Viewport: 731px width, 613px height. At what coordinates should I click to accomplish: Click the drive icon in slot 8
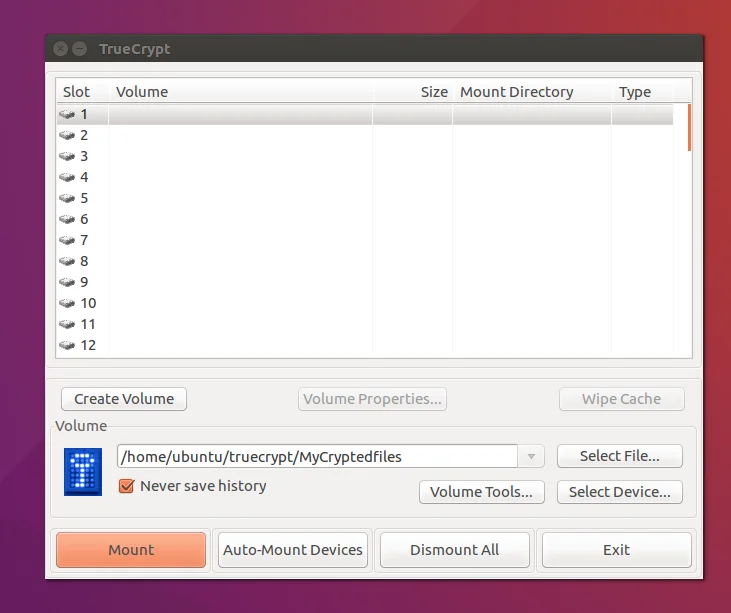67,261
